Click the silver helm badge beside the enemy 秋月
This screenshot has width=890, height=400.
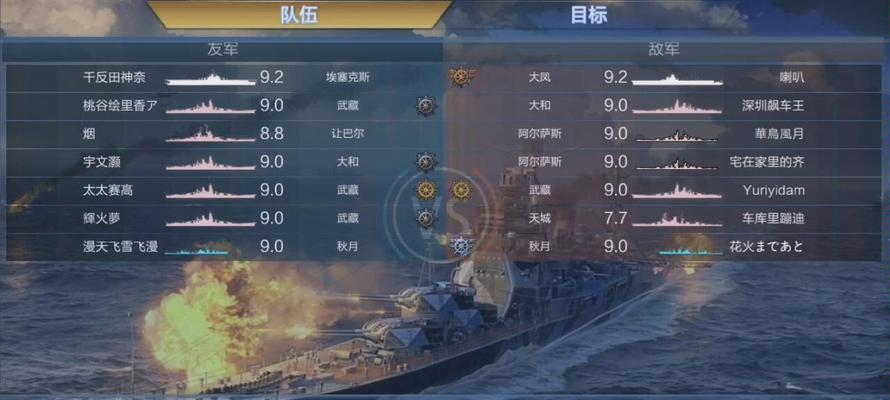click(x=461, y=246)
